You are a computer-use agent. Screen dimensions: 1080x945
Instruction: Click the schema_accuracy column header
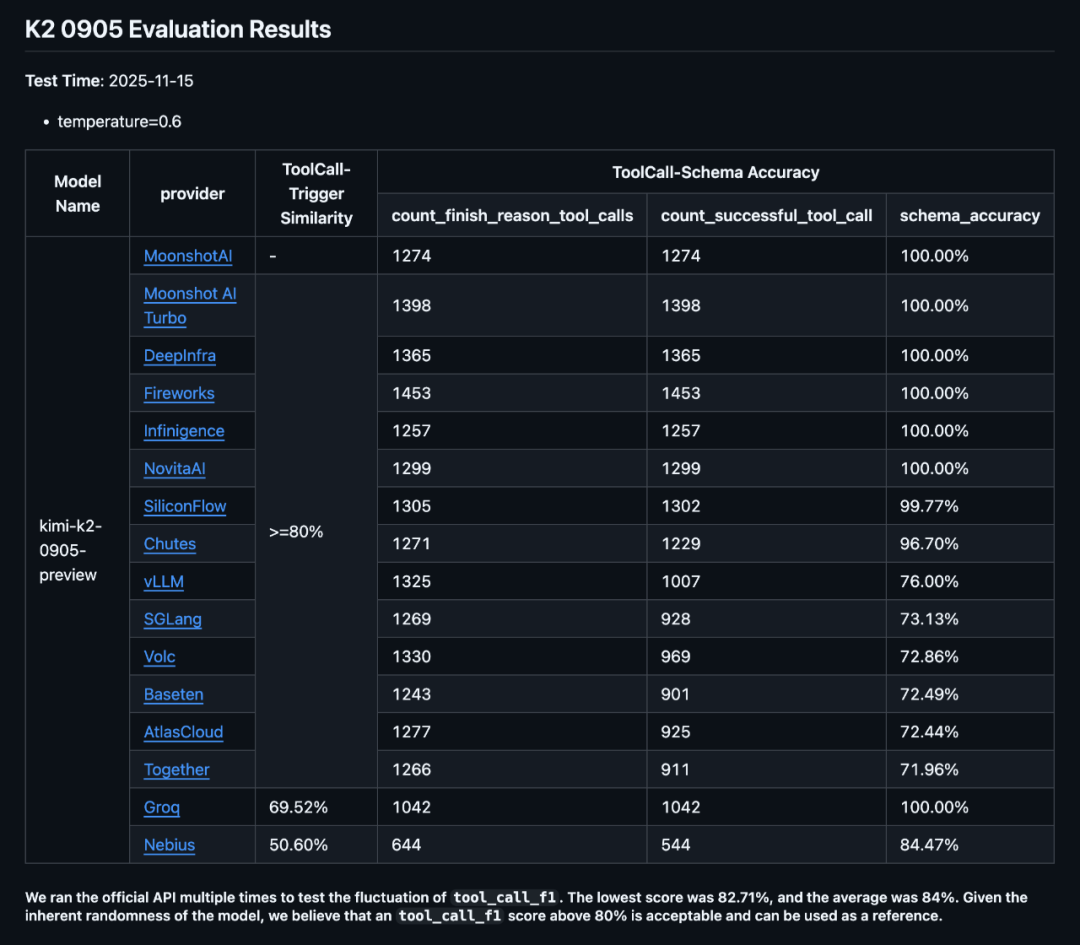(969, 215)
